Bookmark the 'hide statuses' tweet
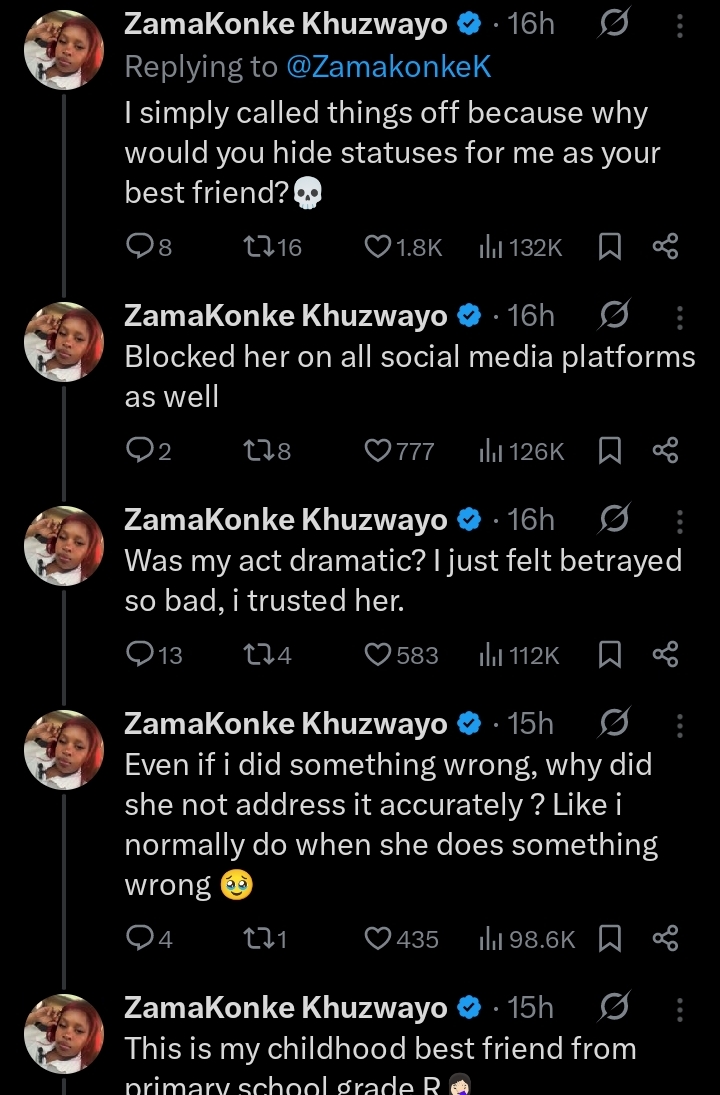Viewport: 720px width, 1095px height. pyautogui.click(x=609, y=247)
